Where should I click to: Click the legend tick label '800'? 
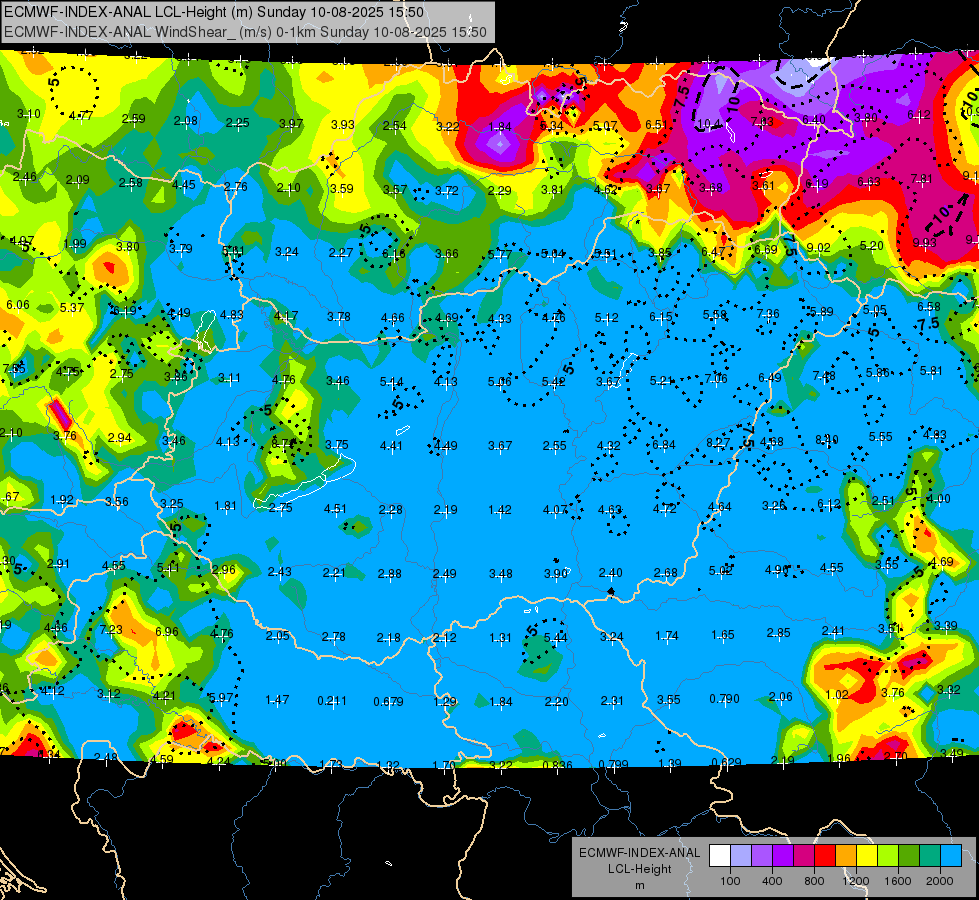814,881
